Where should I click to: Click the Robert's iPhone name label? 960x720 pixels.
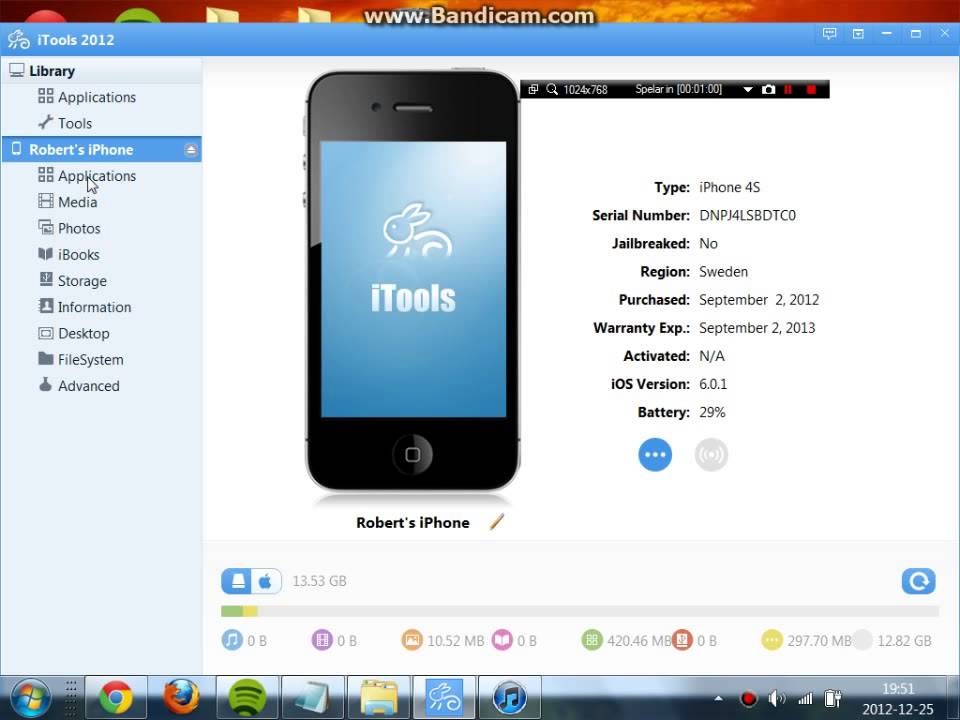tap(413, 523)
